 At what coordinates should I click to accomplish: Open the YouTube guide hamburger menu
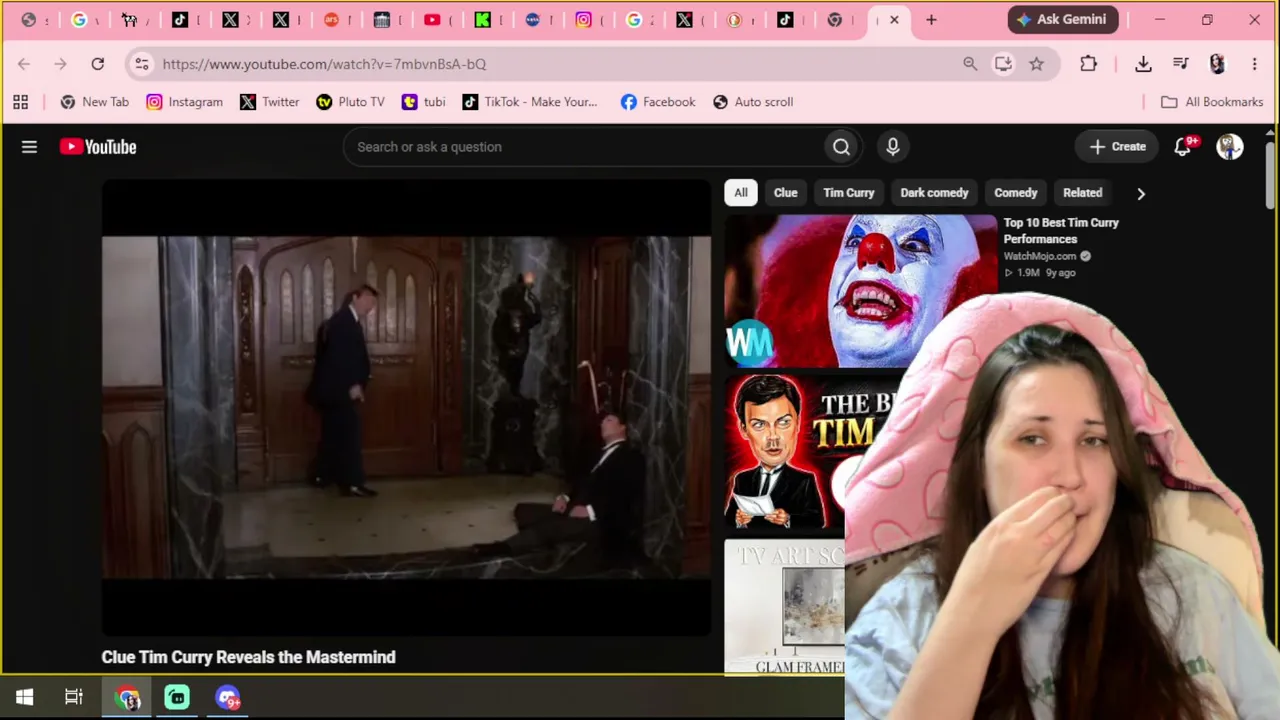tap(29, 147)
